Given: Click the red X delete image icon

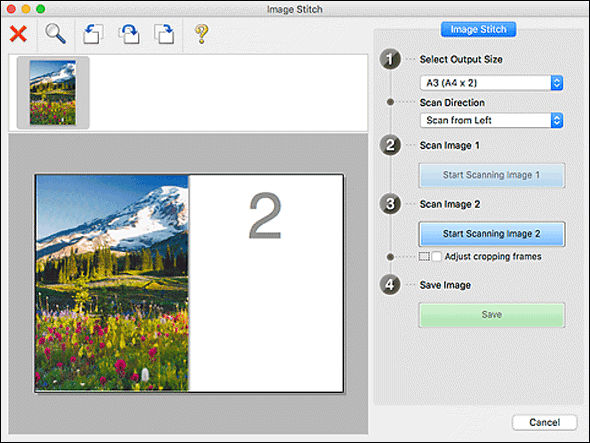Looking at the screenshot, I should pyautogui.click(x=18, y=34).
